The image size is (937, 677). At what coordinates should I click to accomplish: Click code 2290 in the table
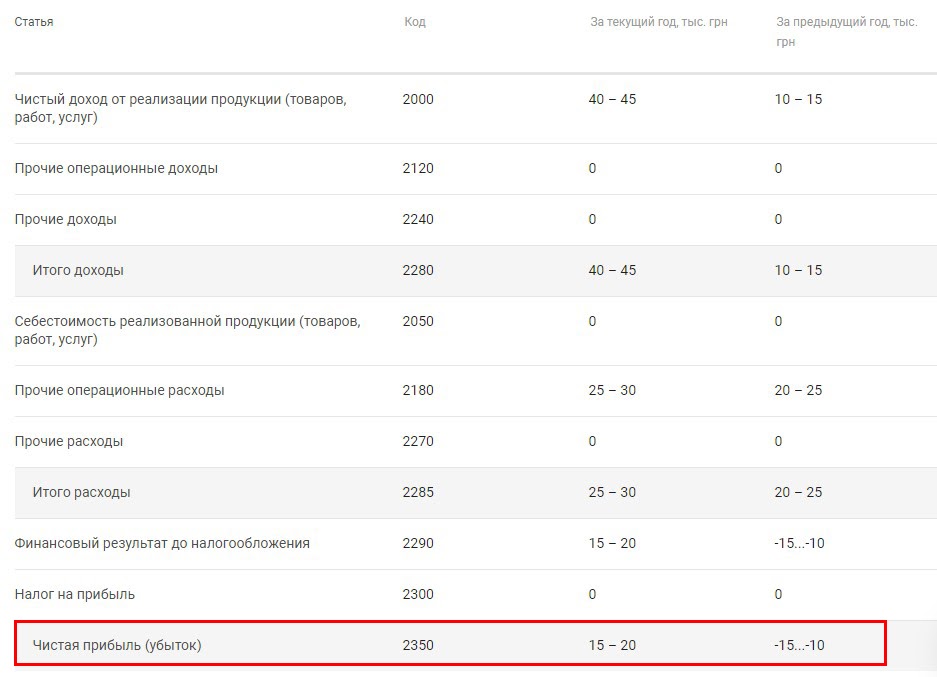pos(418,543)
